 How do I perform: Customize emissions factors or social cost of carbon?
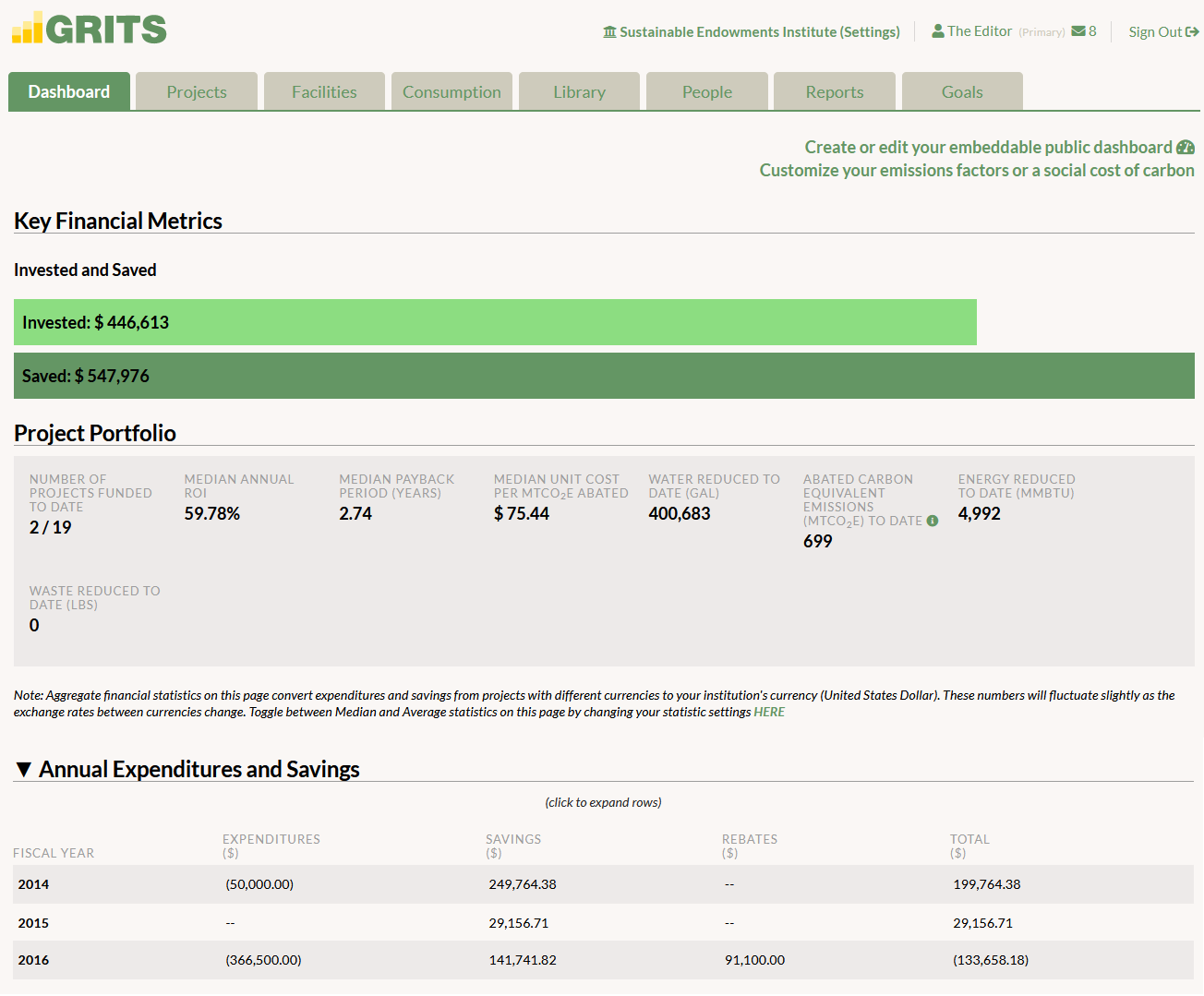tap(977, 171)
